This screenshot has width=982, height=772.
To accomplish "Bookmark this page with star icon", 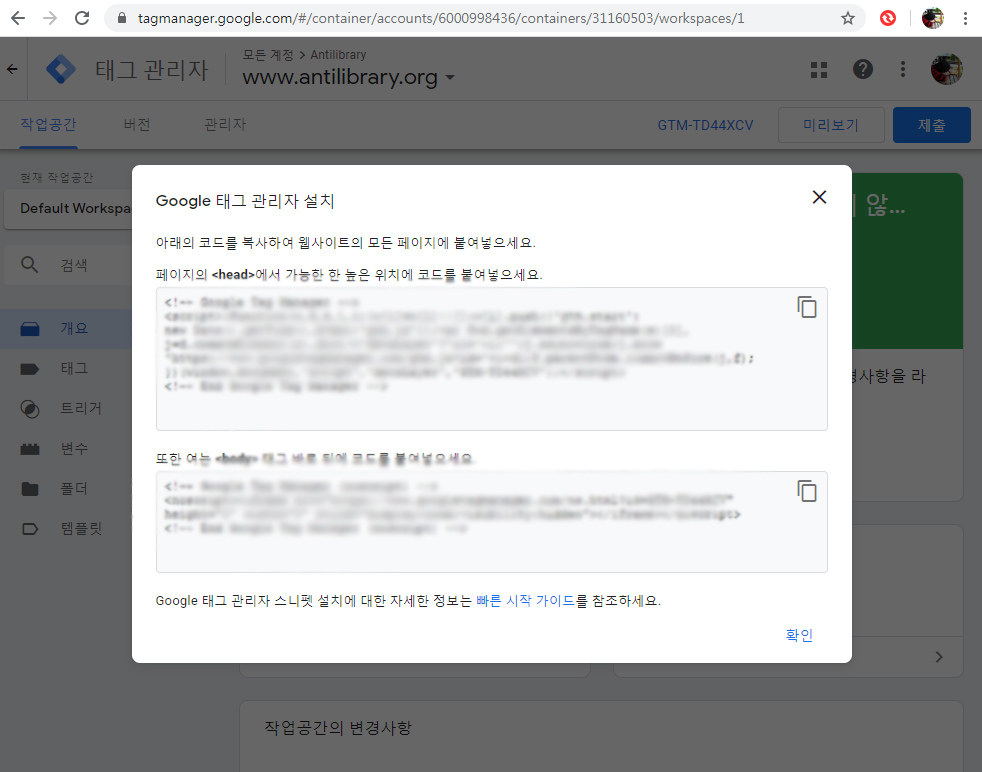I will click(847, 18).
